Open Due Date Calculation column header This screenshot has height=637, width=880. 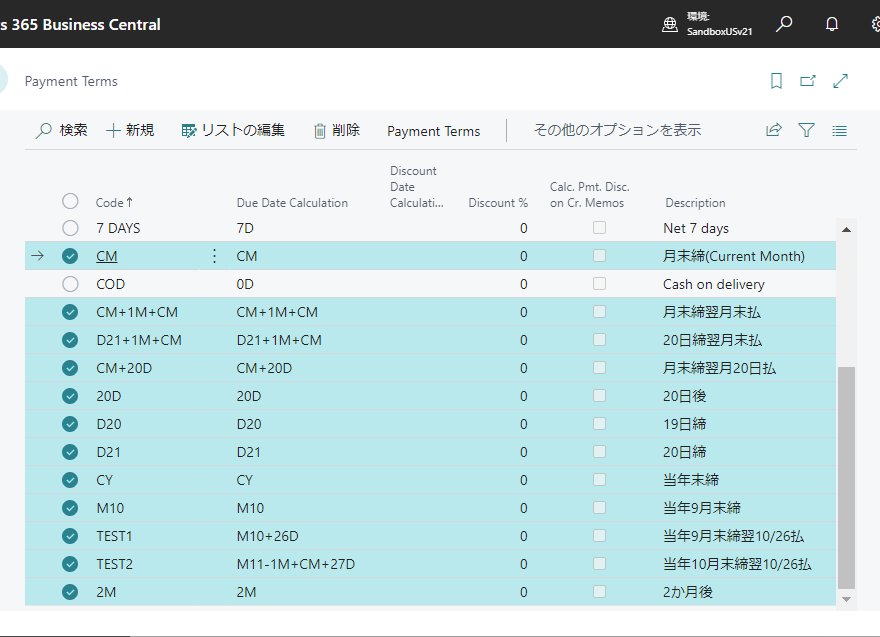click(x=292, y=203)
